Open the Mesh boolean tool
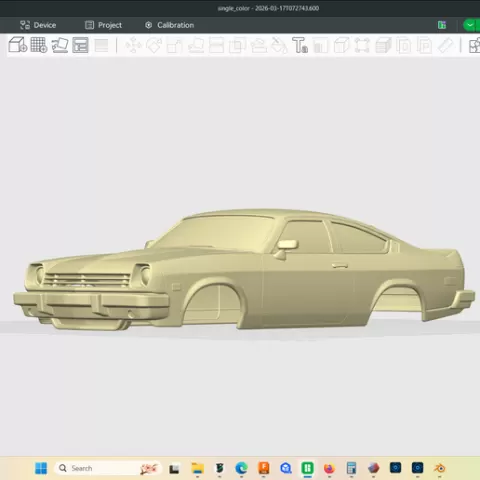 tap(237, 46)
